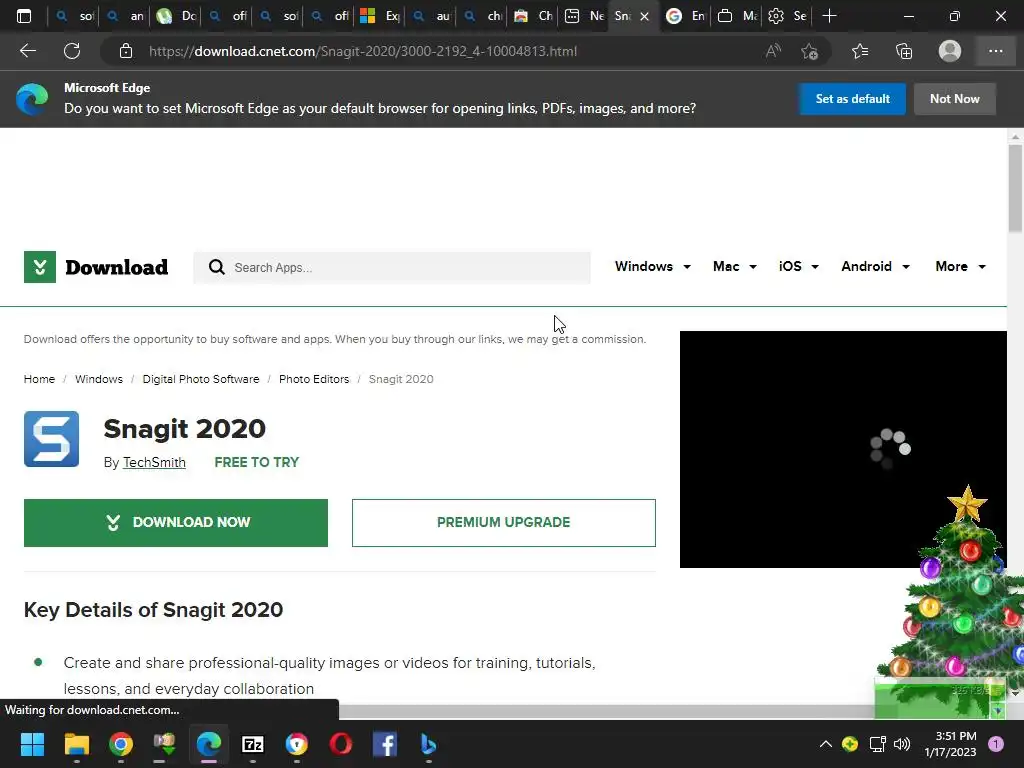Click the green Download logo icon
The image size is (1024, 768).
[x=40, y=267]
